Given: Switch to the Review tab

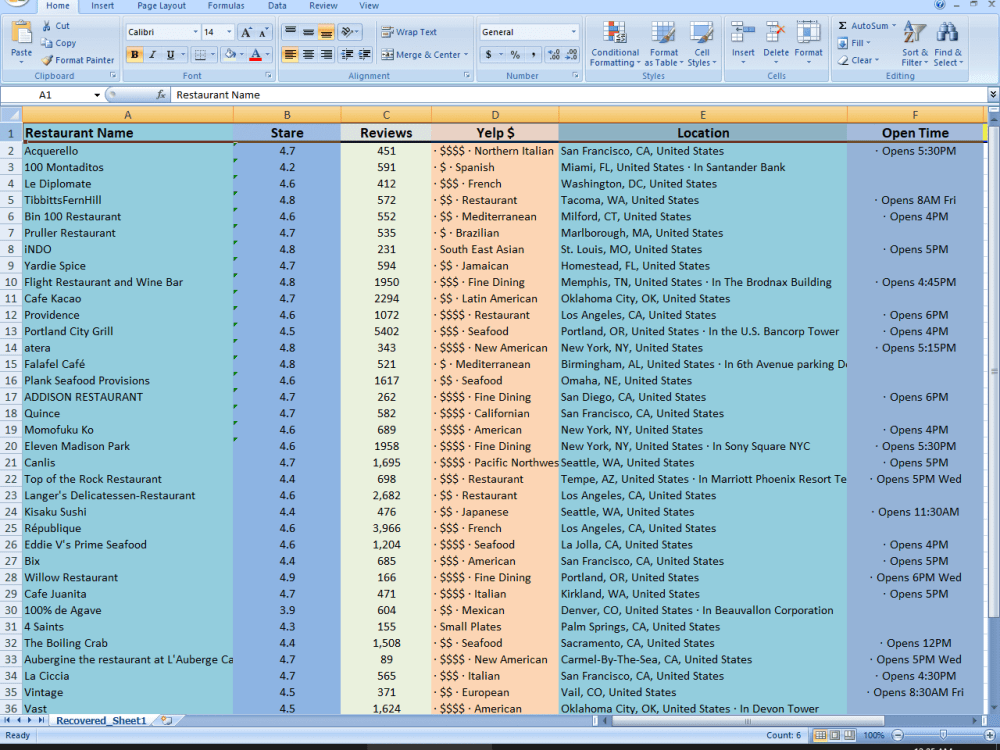Looking at the screenshot, I should tap(323, 6).
